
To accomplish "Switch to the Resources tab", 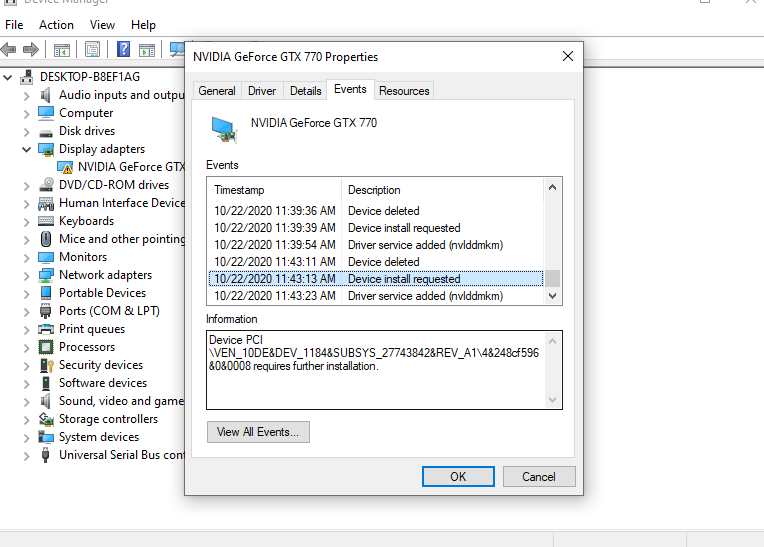I will click(404, 91).
